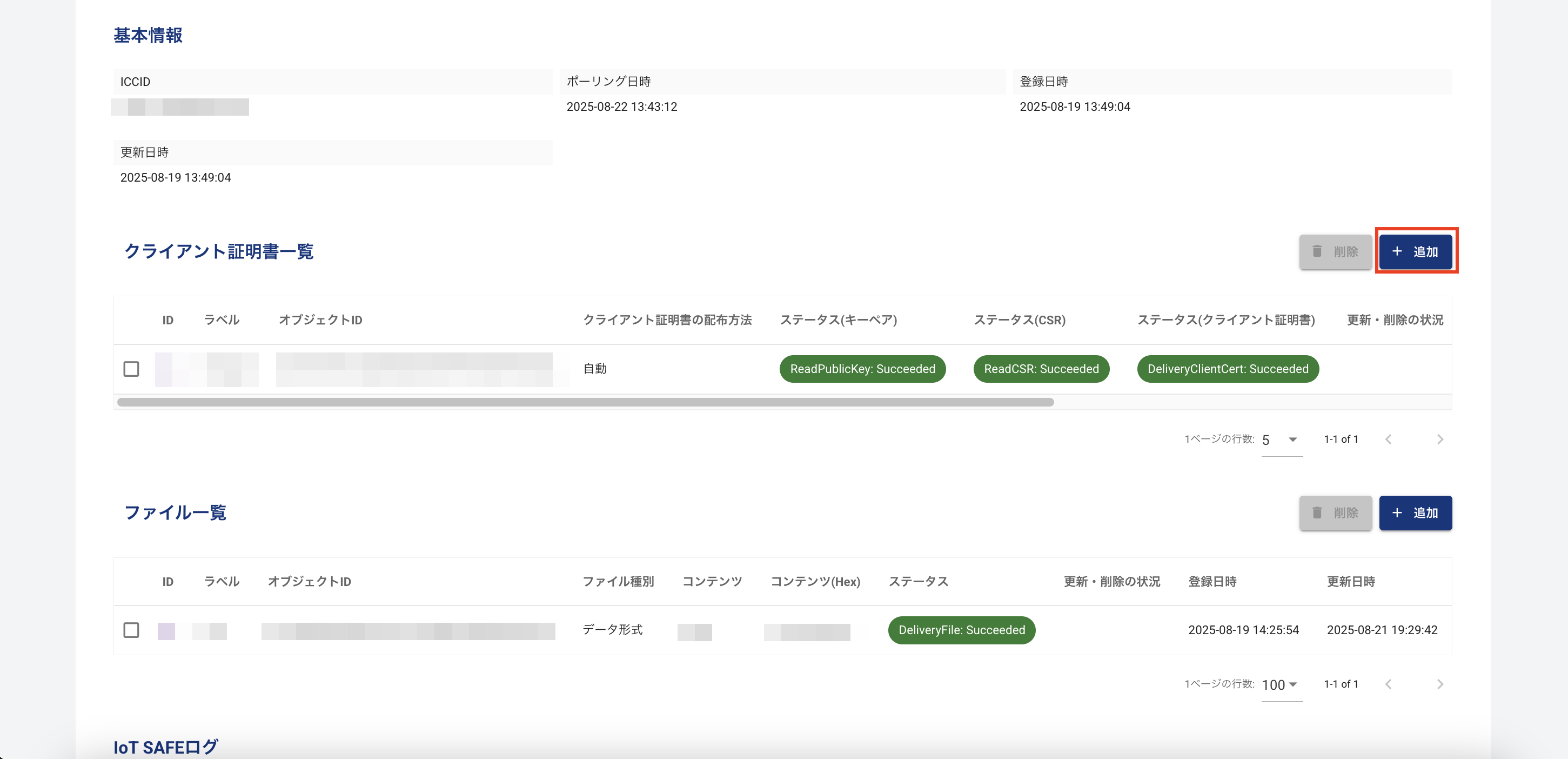This screenshot has height=759, width=1568.
Task: Check the client certificate row checkbox
Action: 131,369
